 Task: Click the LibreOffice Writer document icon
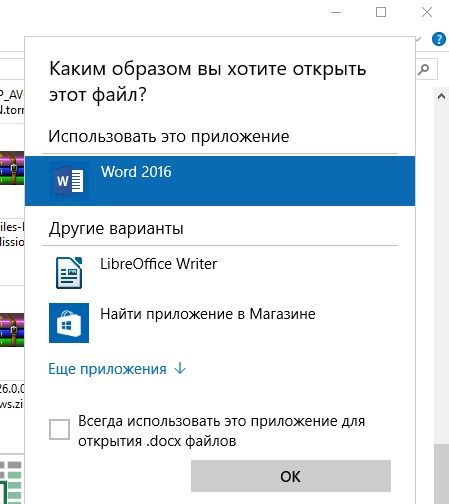coord(69,273)
